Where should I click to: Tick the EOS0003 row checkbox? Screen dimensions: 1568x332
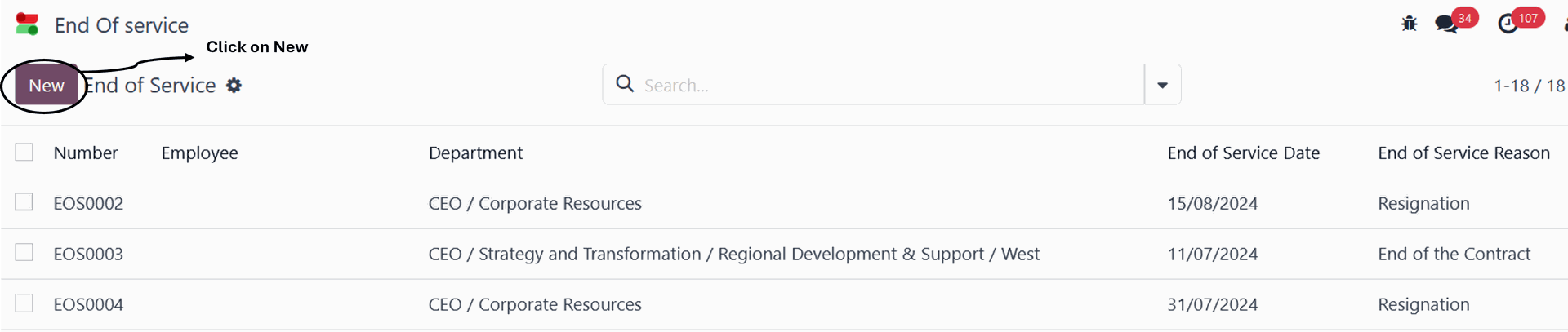pos(24,253)
